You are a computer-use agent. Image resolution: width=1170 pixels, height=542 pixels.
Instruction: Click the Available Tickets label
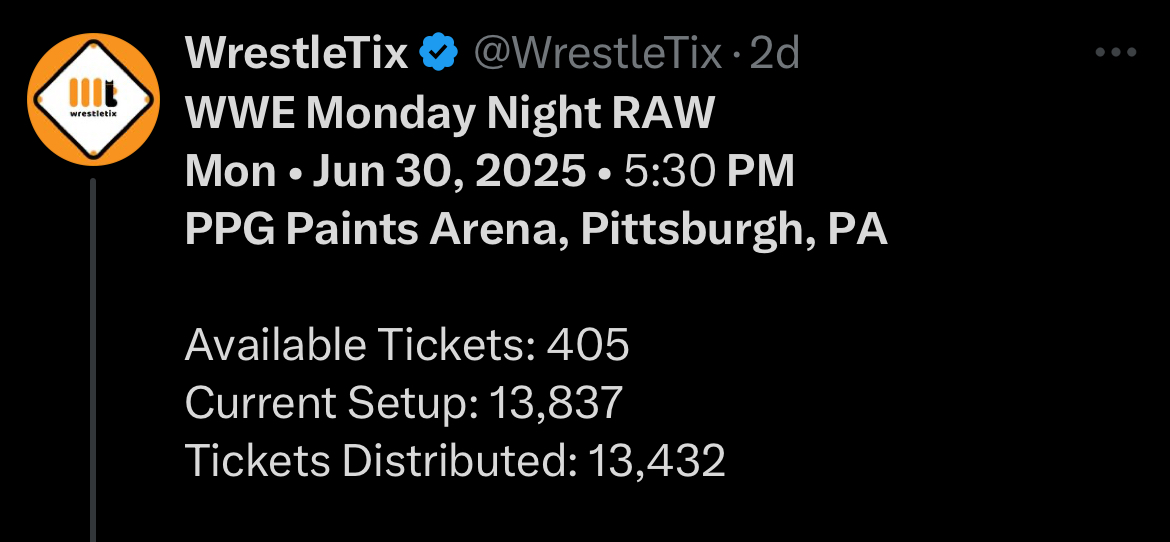click(x=360, y=345)
